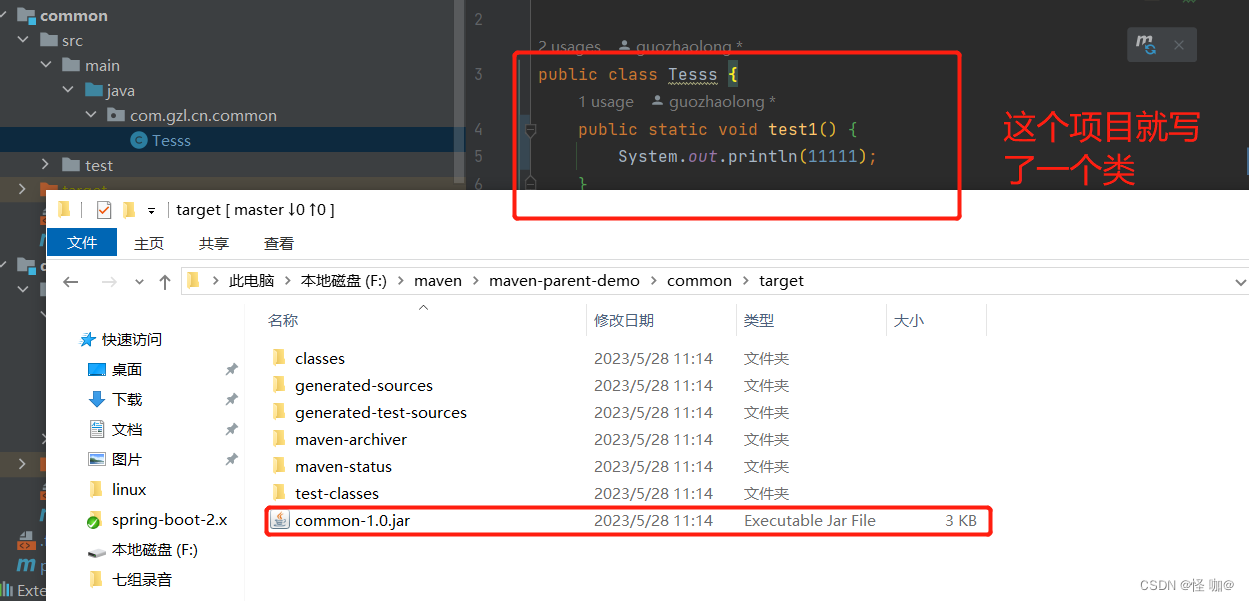Click common breadcrumb segment
The width and height of the screenshot is (1249, 601).
[x=699, y=281]
